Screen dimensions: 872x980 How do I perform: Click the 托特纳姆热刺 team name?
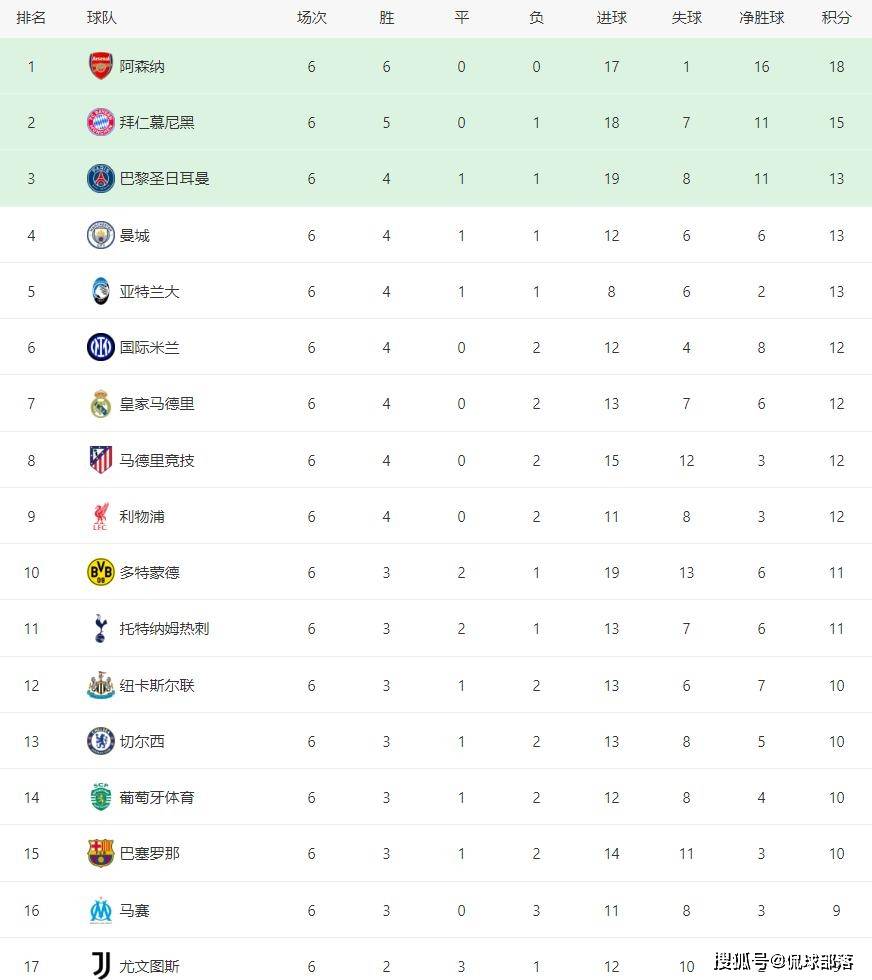(x=164, y=629)
